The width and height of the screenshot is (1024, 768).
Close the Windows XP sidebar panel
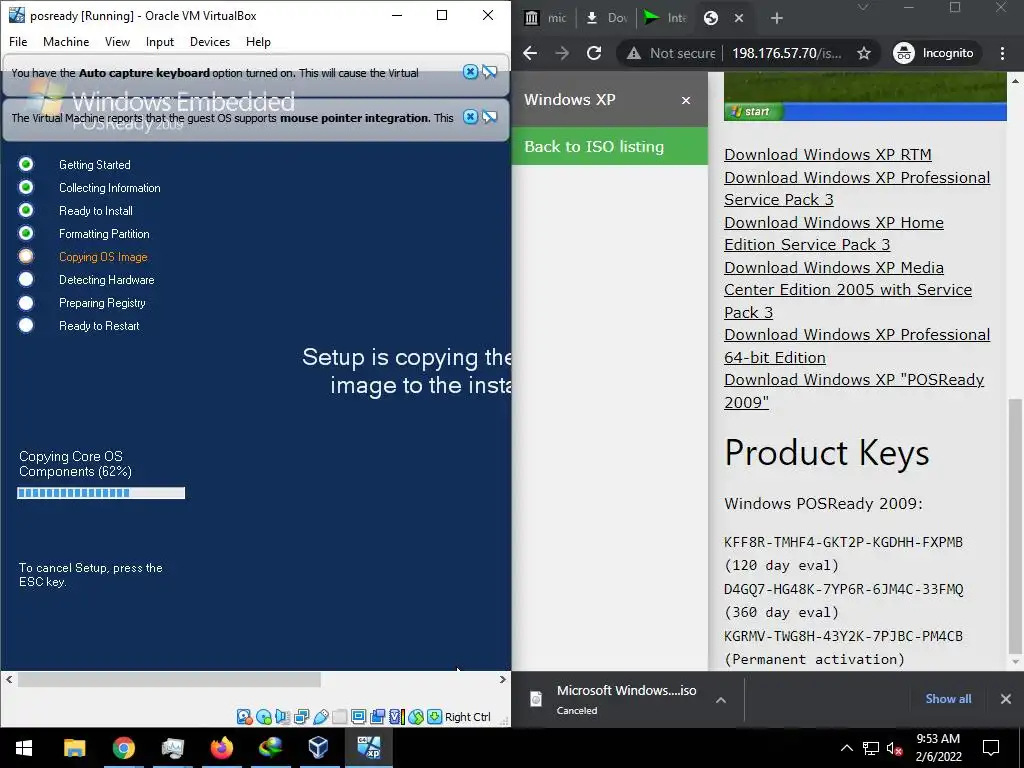point(686,101)
